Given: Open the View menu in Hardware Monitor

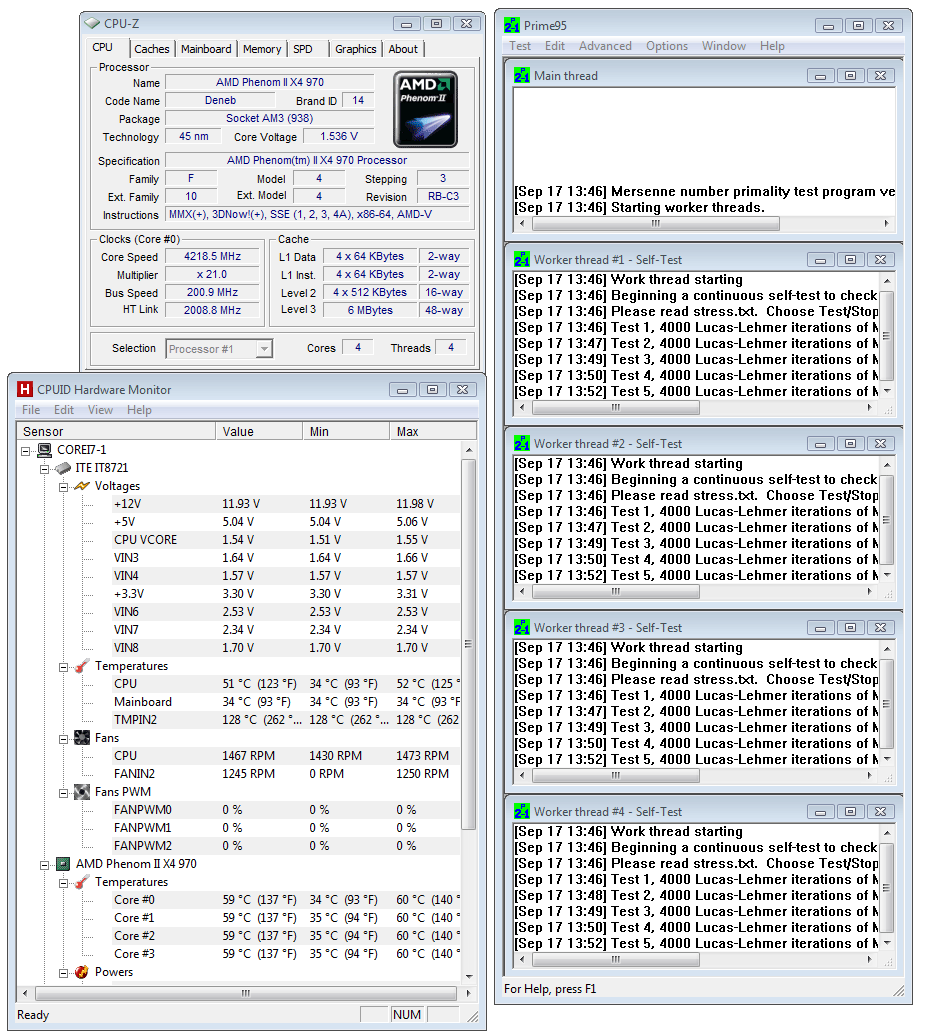Looking at the screenshot, I should click(x=100, y=410).
